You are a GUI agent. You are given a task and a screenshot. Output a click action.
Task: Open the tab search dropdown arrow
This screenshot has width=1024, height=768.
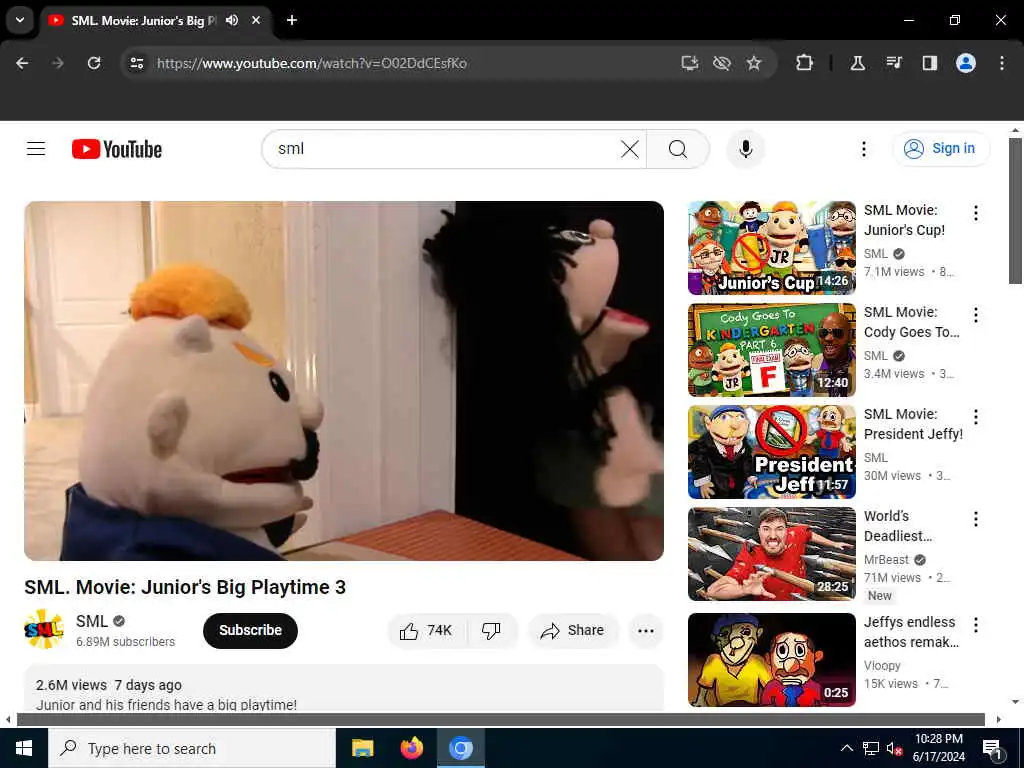20,20
